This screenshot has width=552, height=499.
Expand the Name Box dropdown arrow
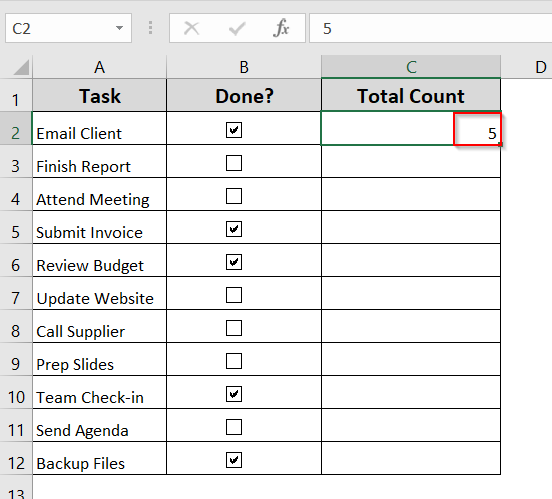click(119, 28)
